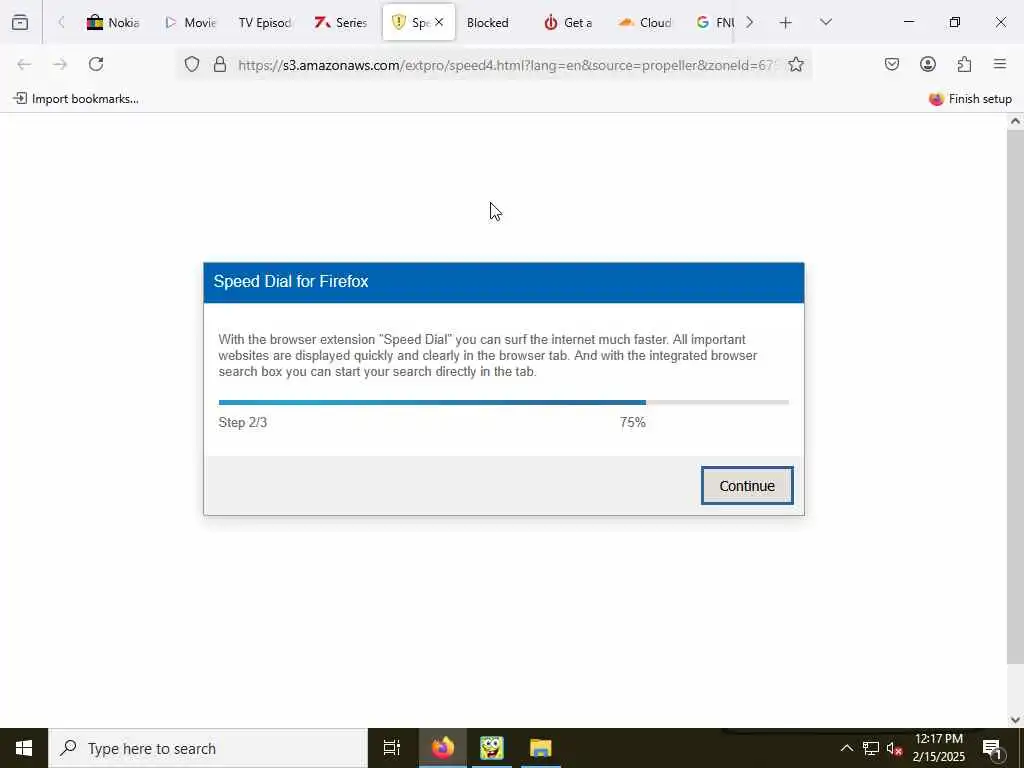Open Save to Pocket icon
1024x768 pixels.
(891, 64)
